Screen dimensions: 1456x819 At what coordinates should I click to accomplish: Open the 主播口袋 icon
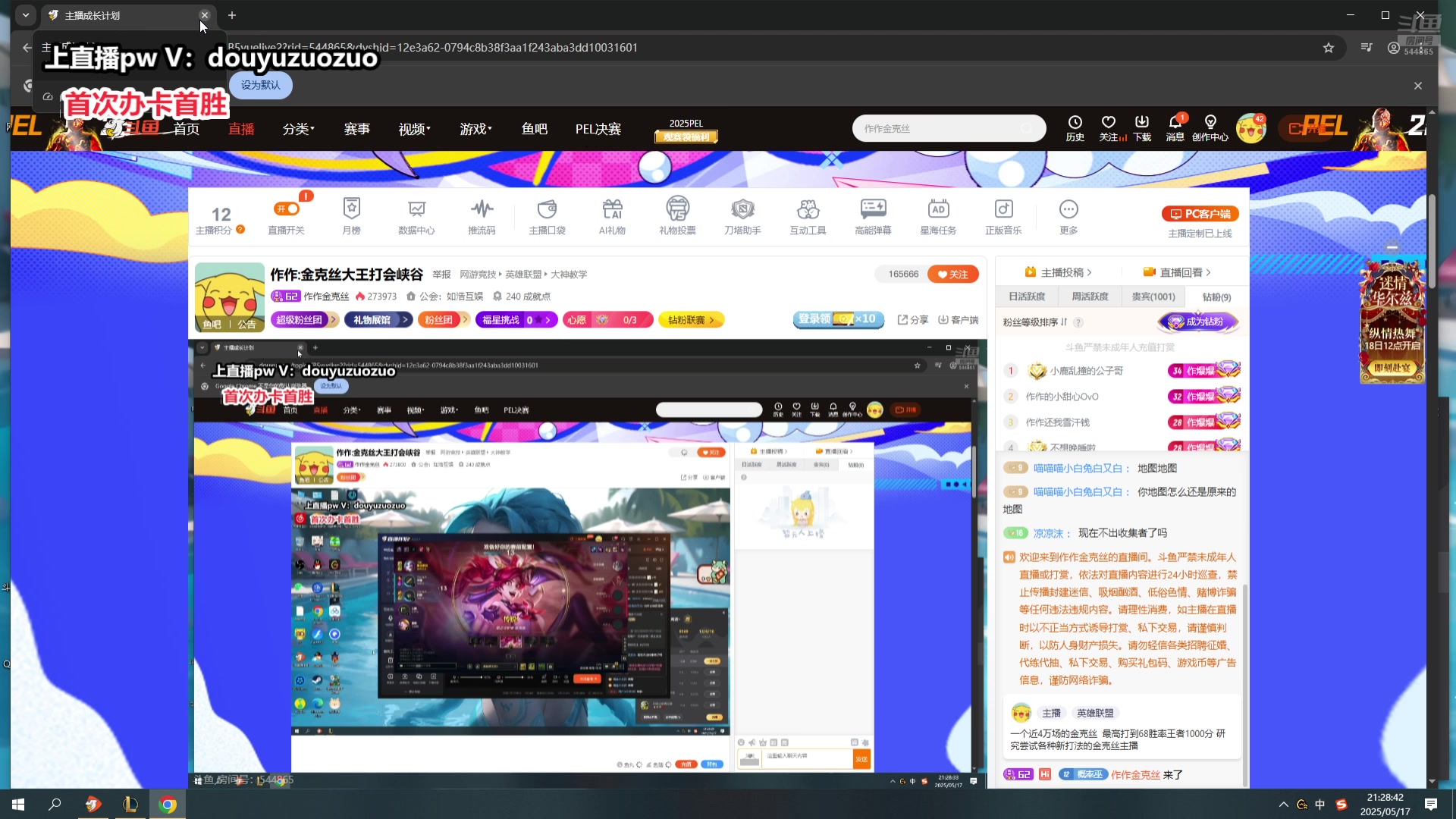(x=547, y=215)
